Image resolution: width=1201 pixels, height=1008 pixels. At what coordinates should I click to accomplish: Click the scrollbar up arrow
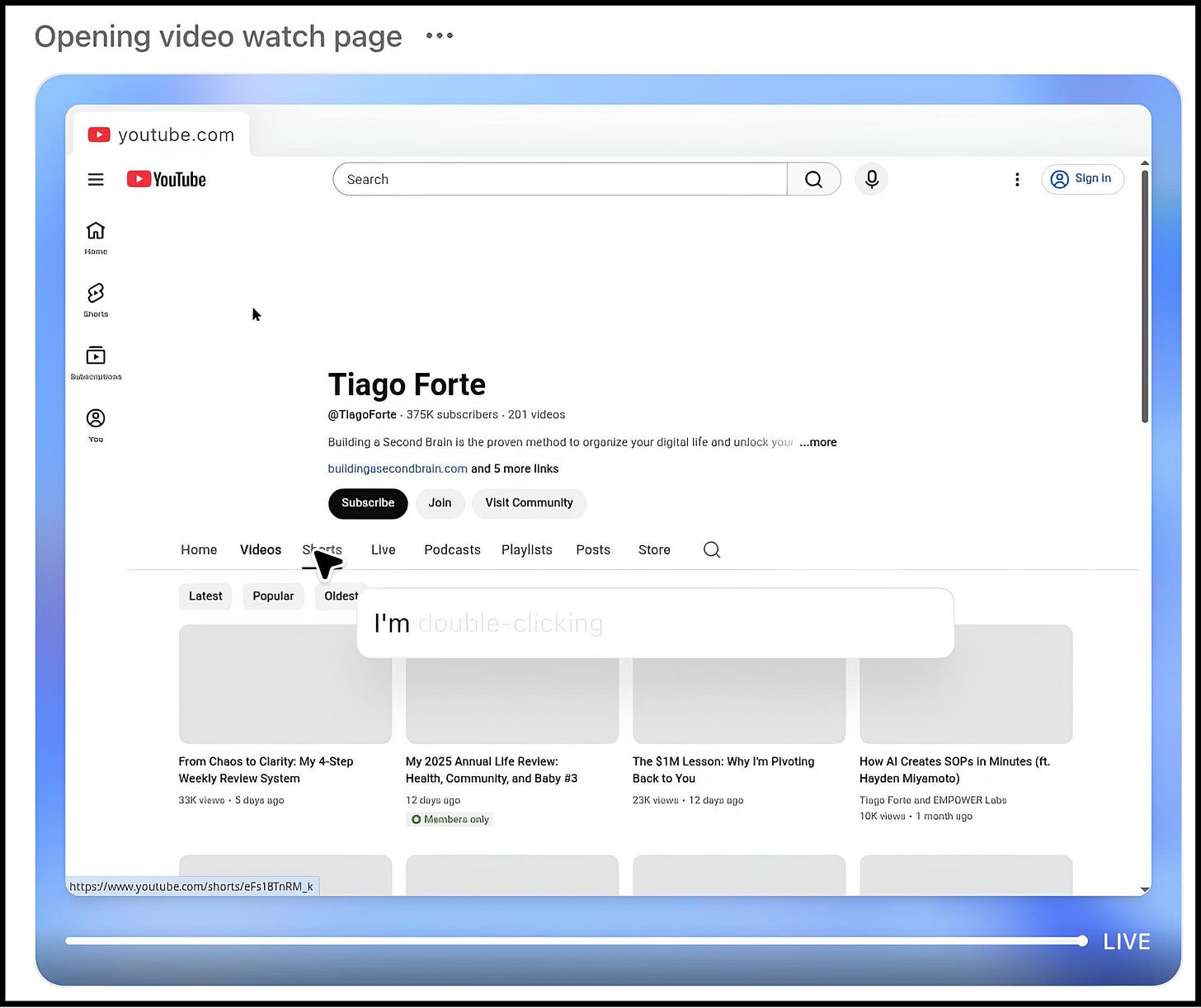tap(1145, 163)
